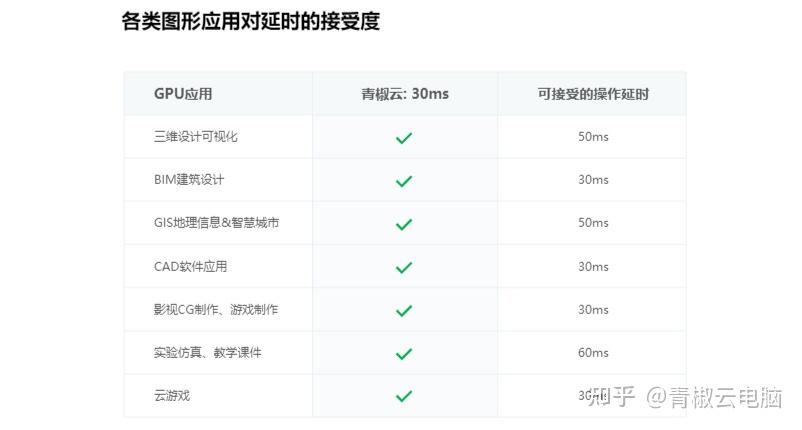Viewport: 802px width, 430px height.
Task: Click the 云游戏 row label
Action: (x=172, y=396)
